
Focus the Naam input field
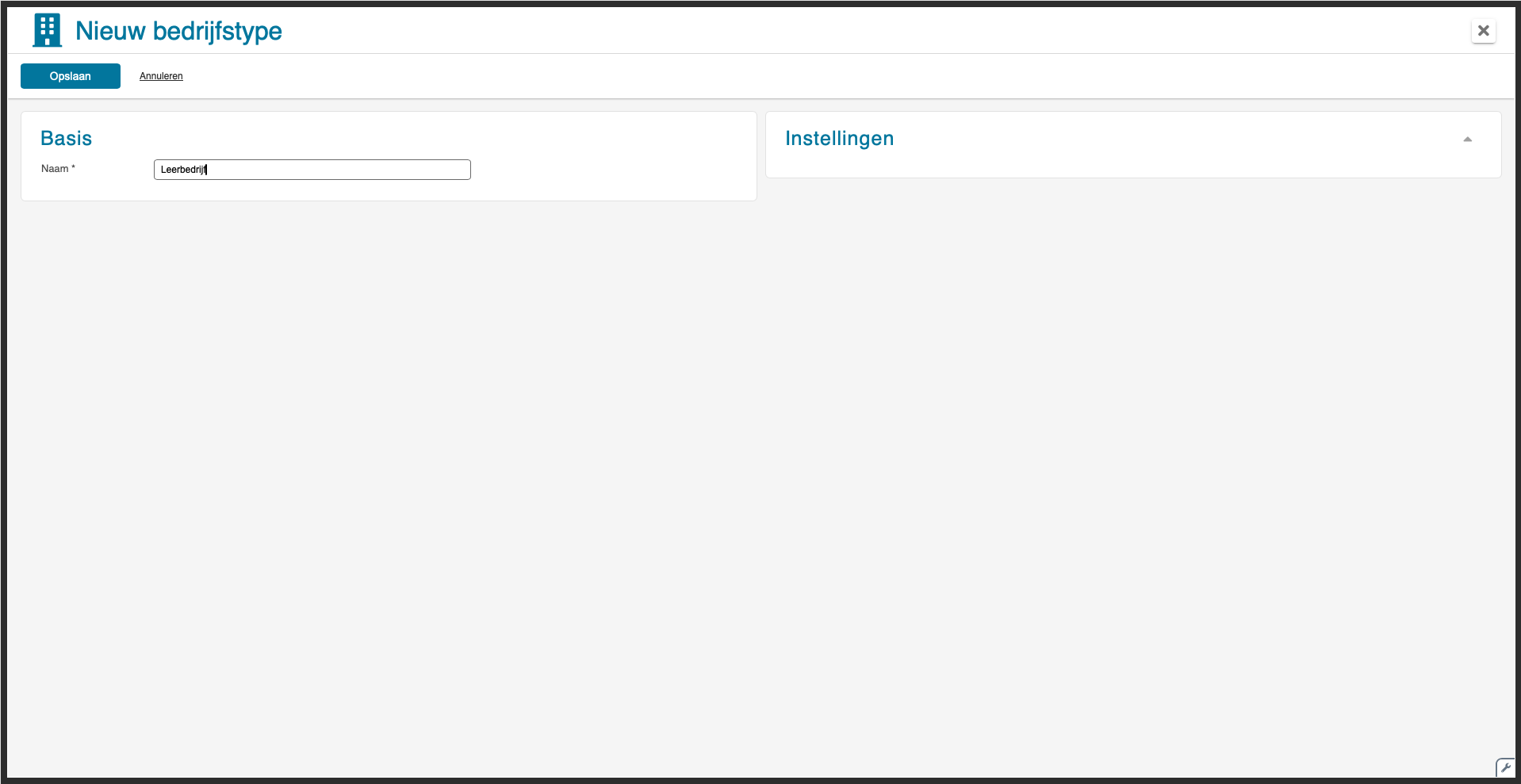coord(312,170)
